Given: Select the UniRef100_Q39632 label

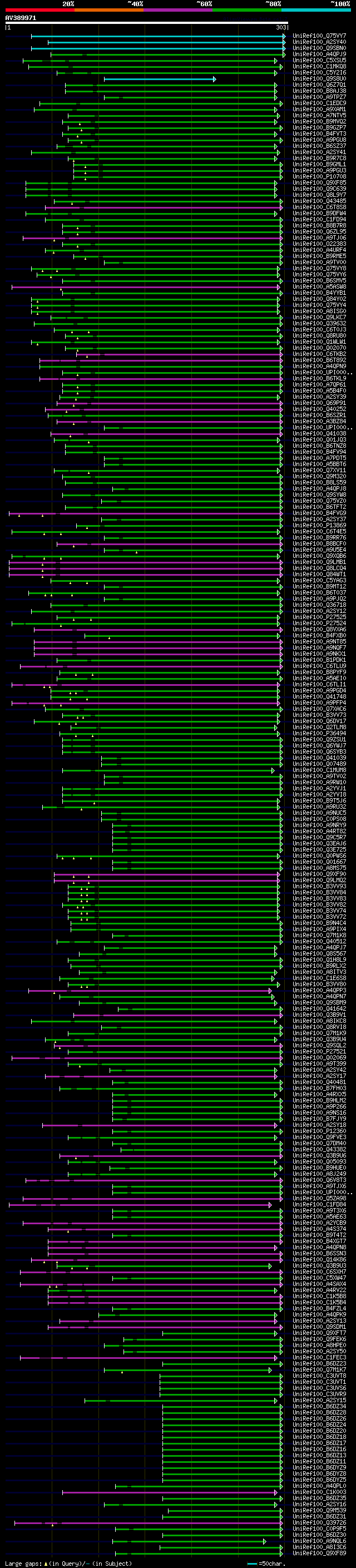Looking at the screenshot, I should tap(319, 323).
